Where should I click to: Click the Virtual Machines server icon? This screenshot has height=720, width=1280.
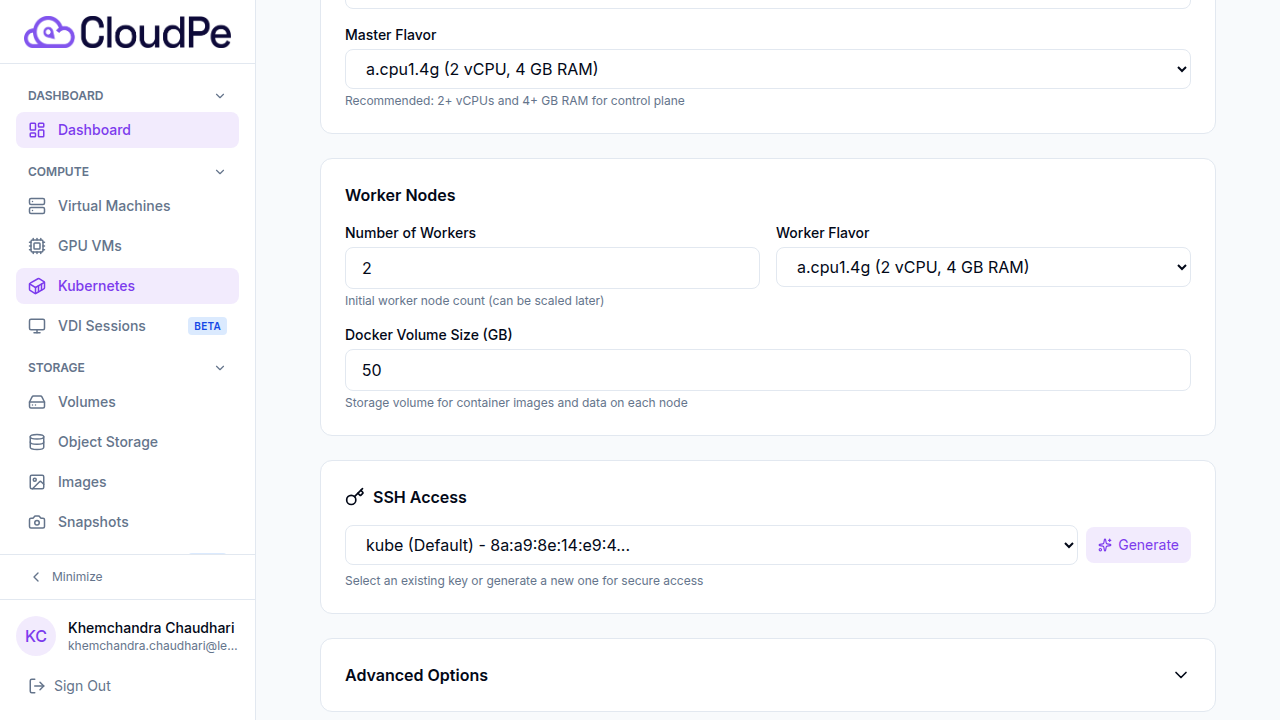(x=37, y=206)
